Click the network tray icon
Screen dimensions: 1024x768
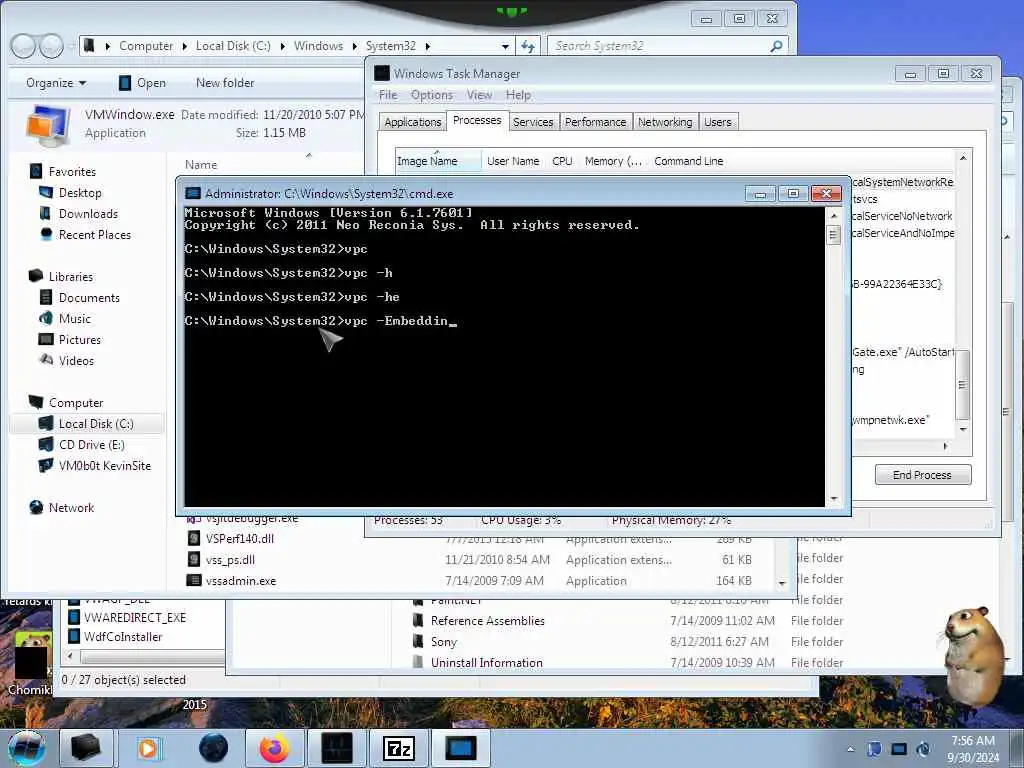click(899, 748)
